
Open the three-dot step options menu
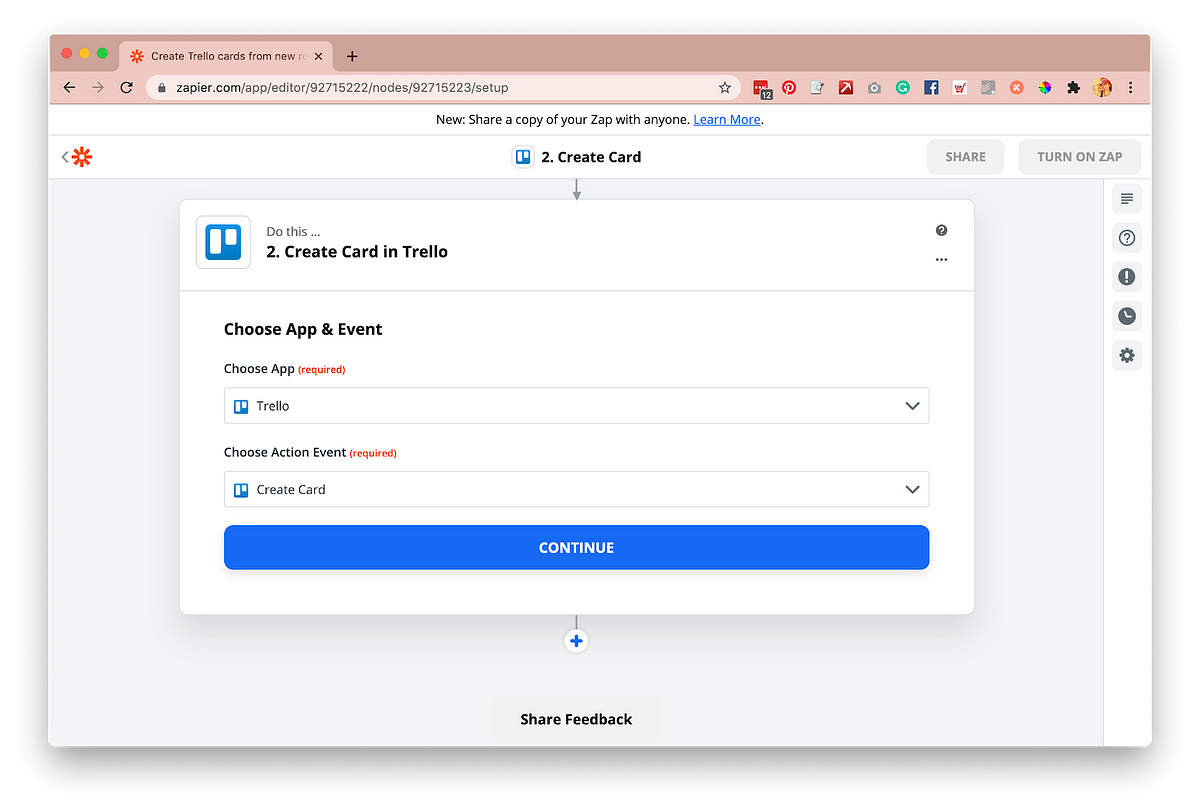pyautogui.click(x=941, y=260)
